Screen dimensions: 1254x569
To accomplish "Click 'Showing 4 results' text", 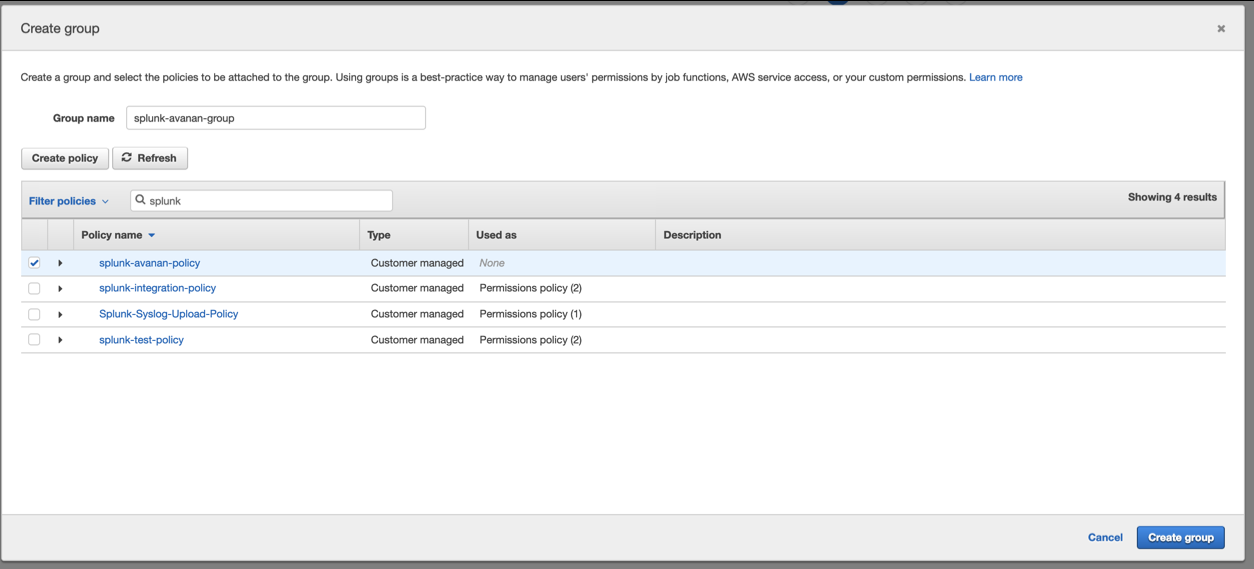I will (x=1172, y=197).
